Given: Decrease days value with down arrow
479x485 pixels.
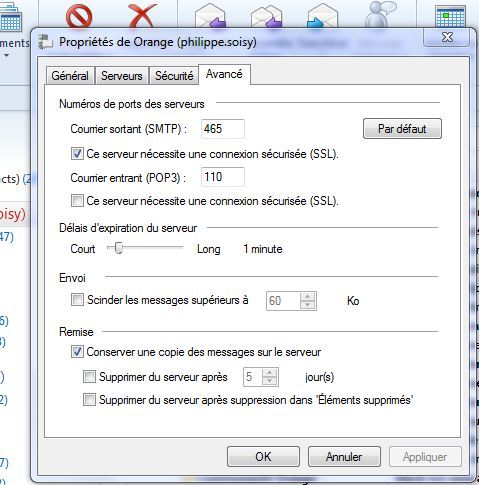Looking at the screenshot, I should coord(270,381).
